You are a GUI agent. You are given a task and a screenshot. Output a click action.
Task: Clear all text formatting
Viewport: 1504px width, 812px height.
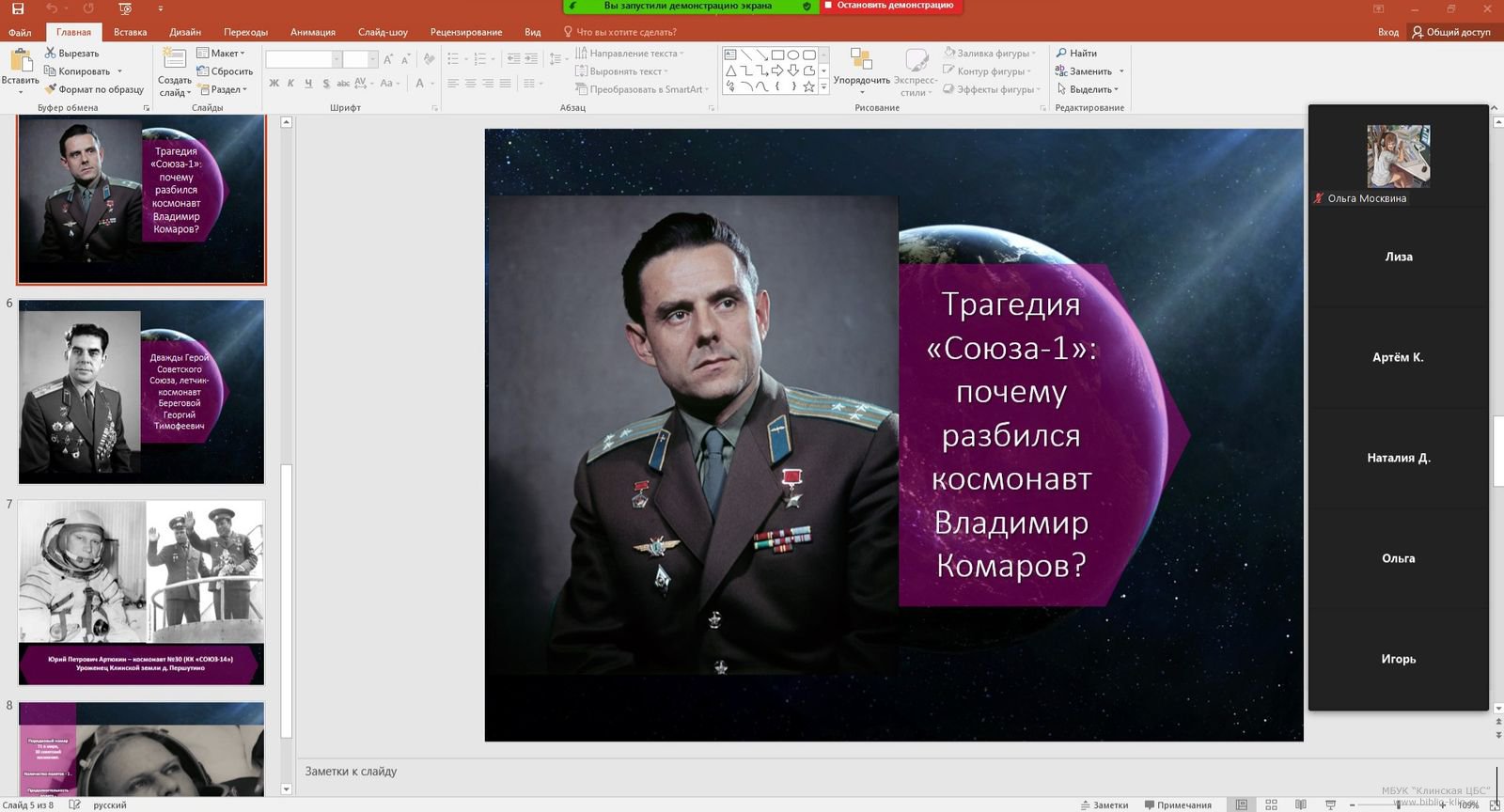tap(429, 59)
